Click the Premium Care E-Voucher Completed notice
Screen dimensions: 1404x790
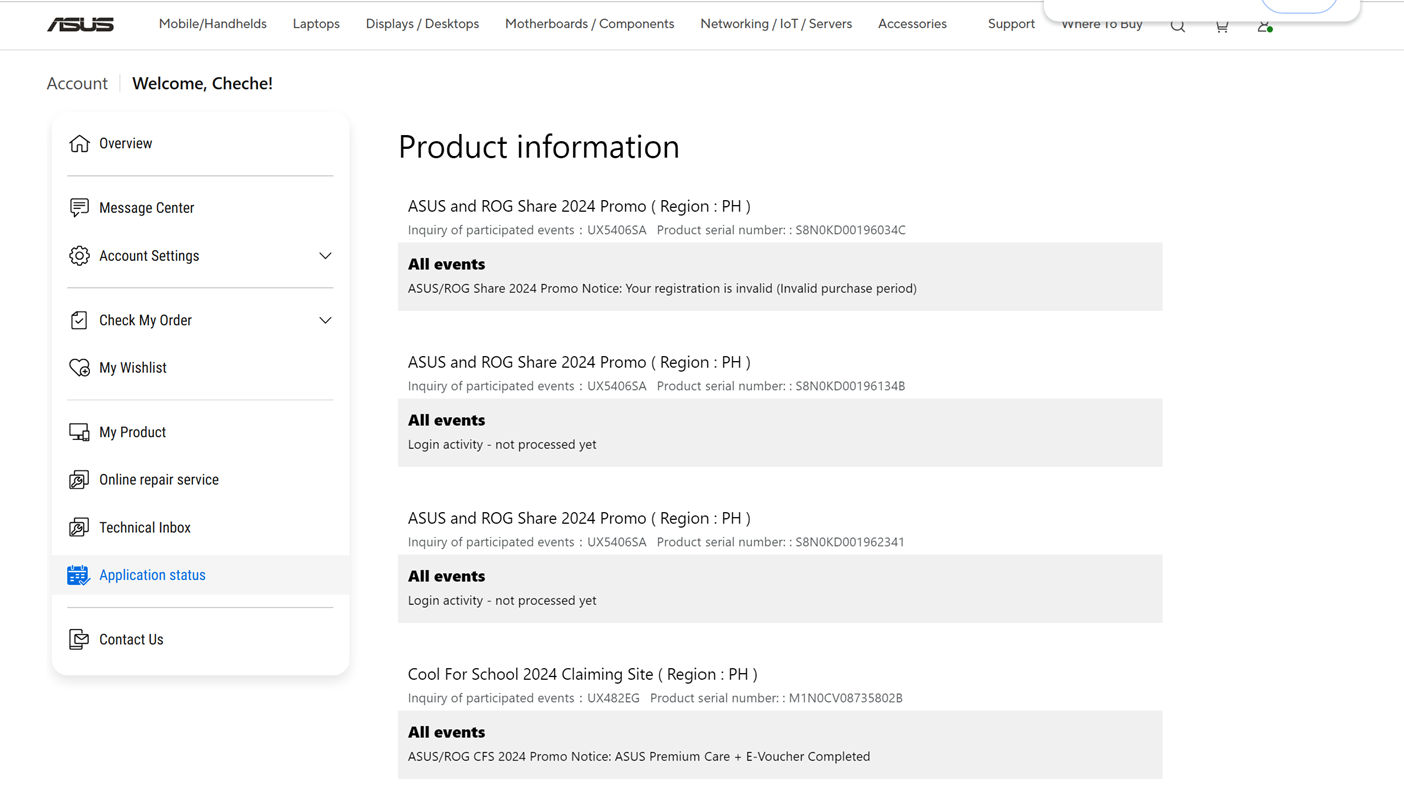click(x=639, y=756)
